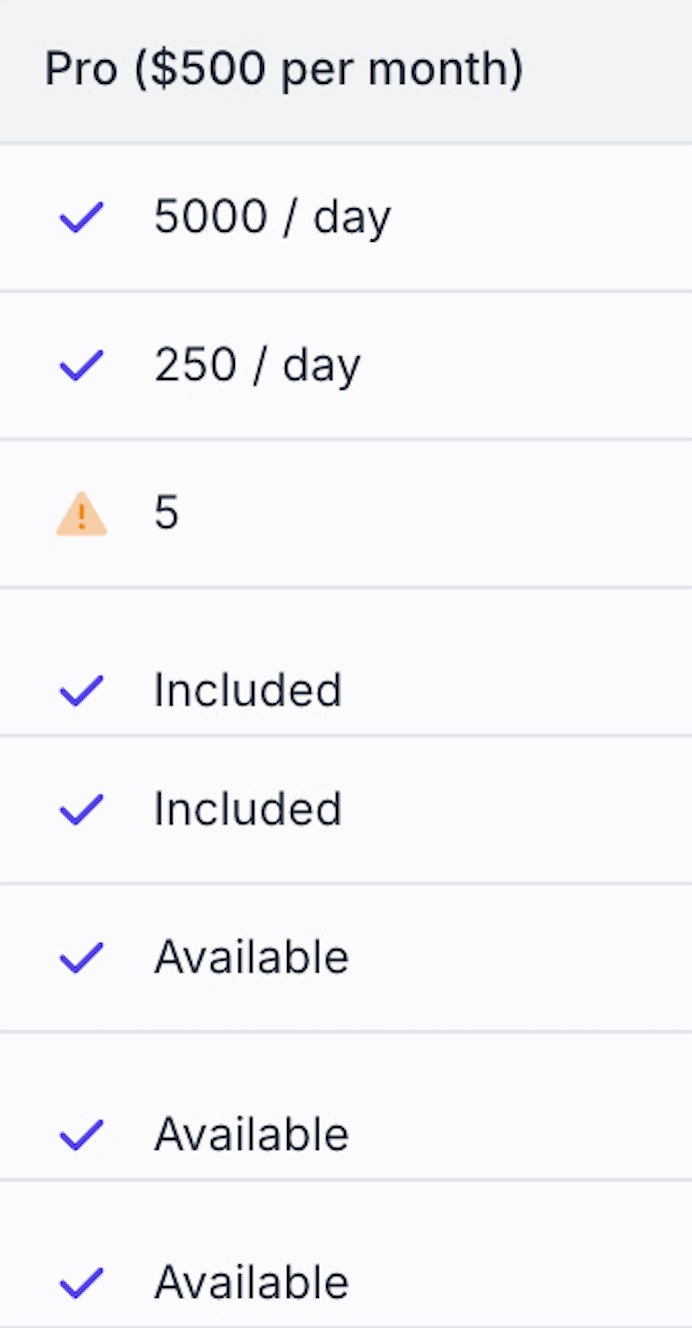
Task: Click the word "Pro" in the header
Action: pyautogui.click(x=80, y=70)
